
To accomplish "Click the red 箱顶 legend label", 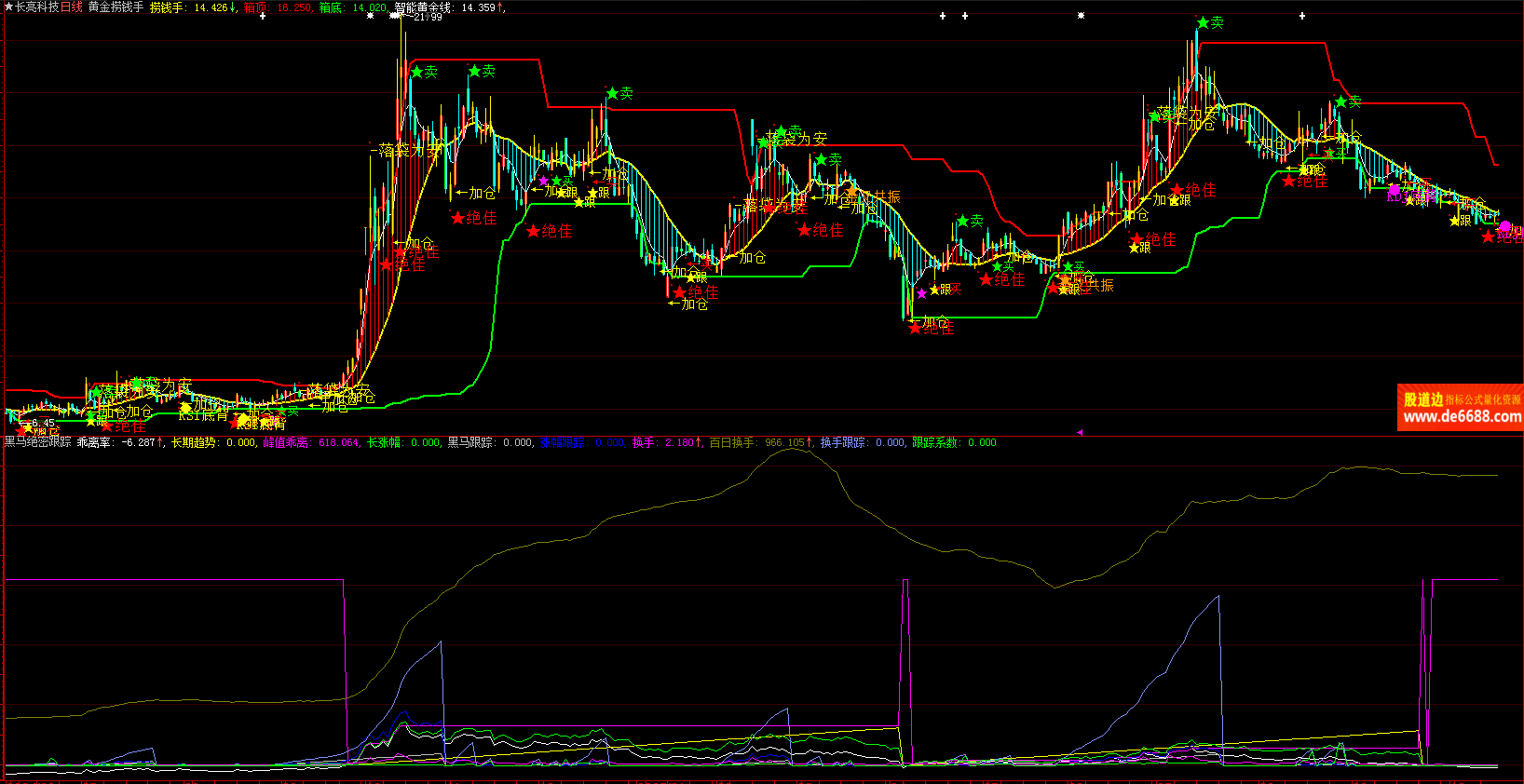I will [x=255, y=7].
